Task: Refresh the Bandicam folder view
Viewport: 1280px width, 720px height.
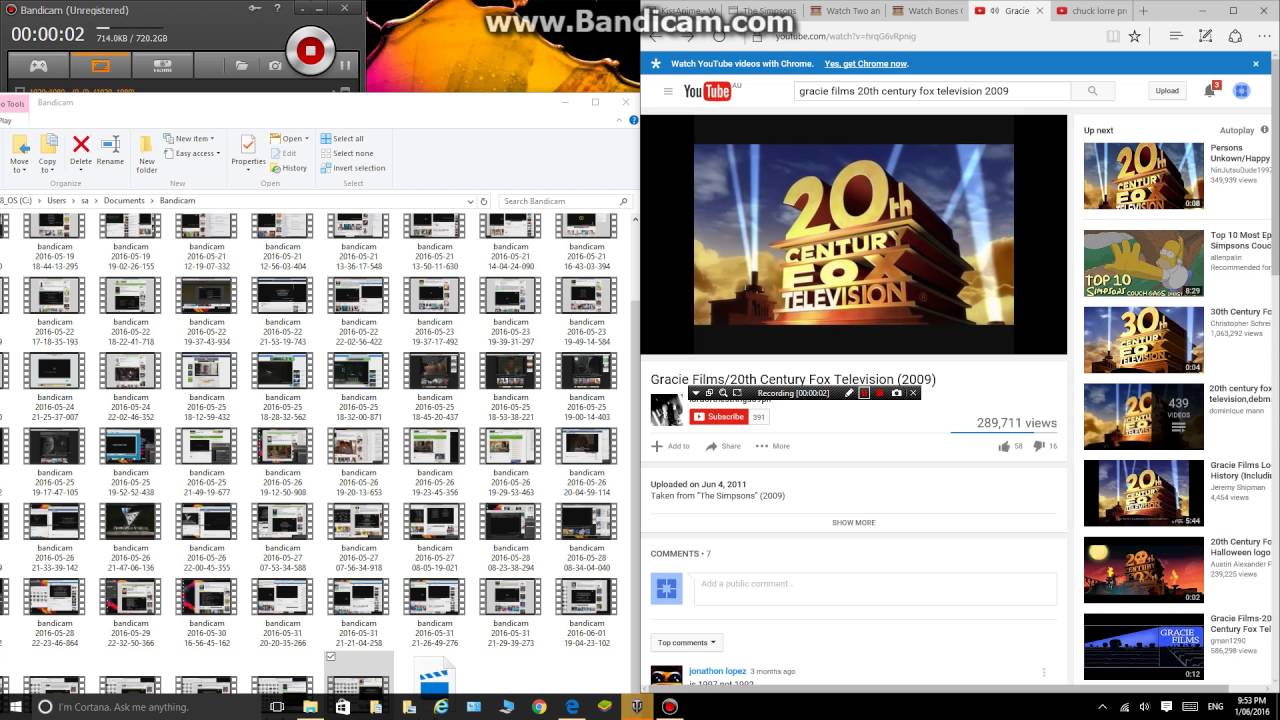Action: click(x=485, y=201)
